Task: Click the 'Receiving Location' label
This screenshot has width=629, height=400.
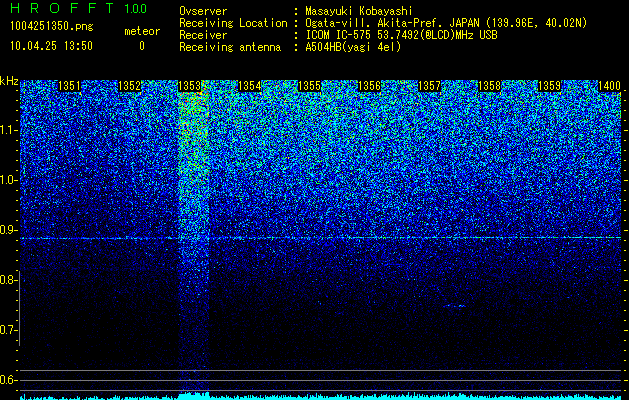Action: [233, 23]
